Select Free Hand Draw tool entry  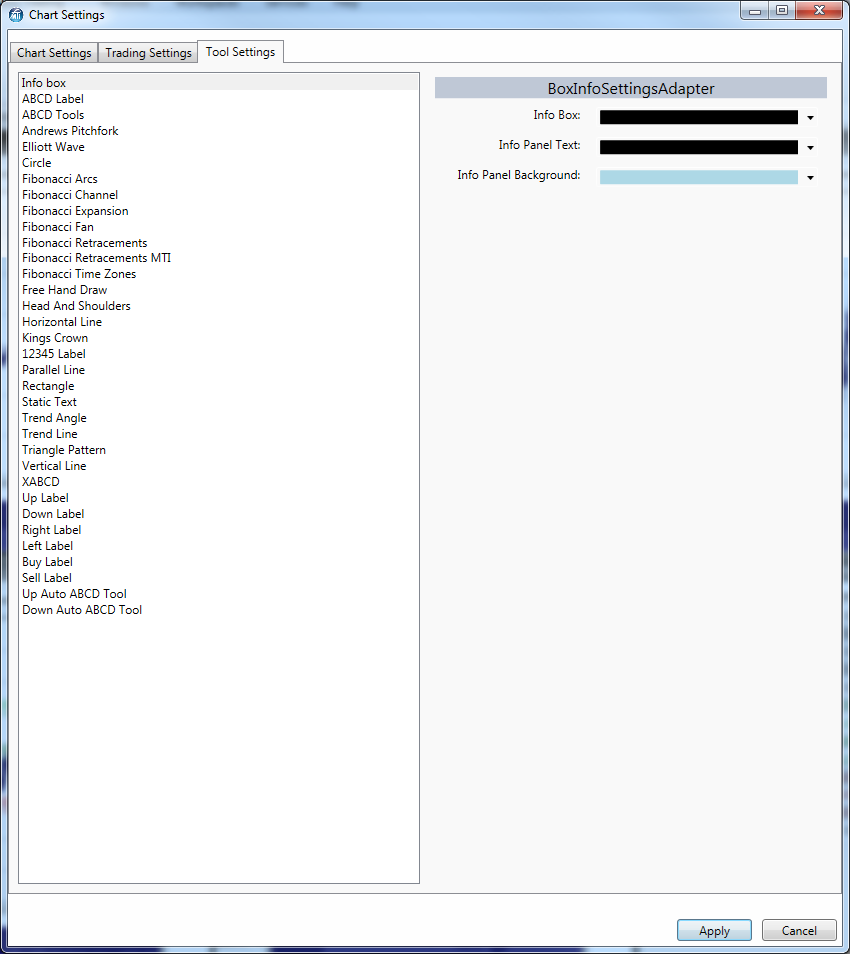(219, 290)
